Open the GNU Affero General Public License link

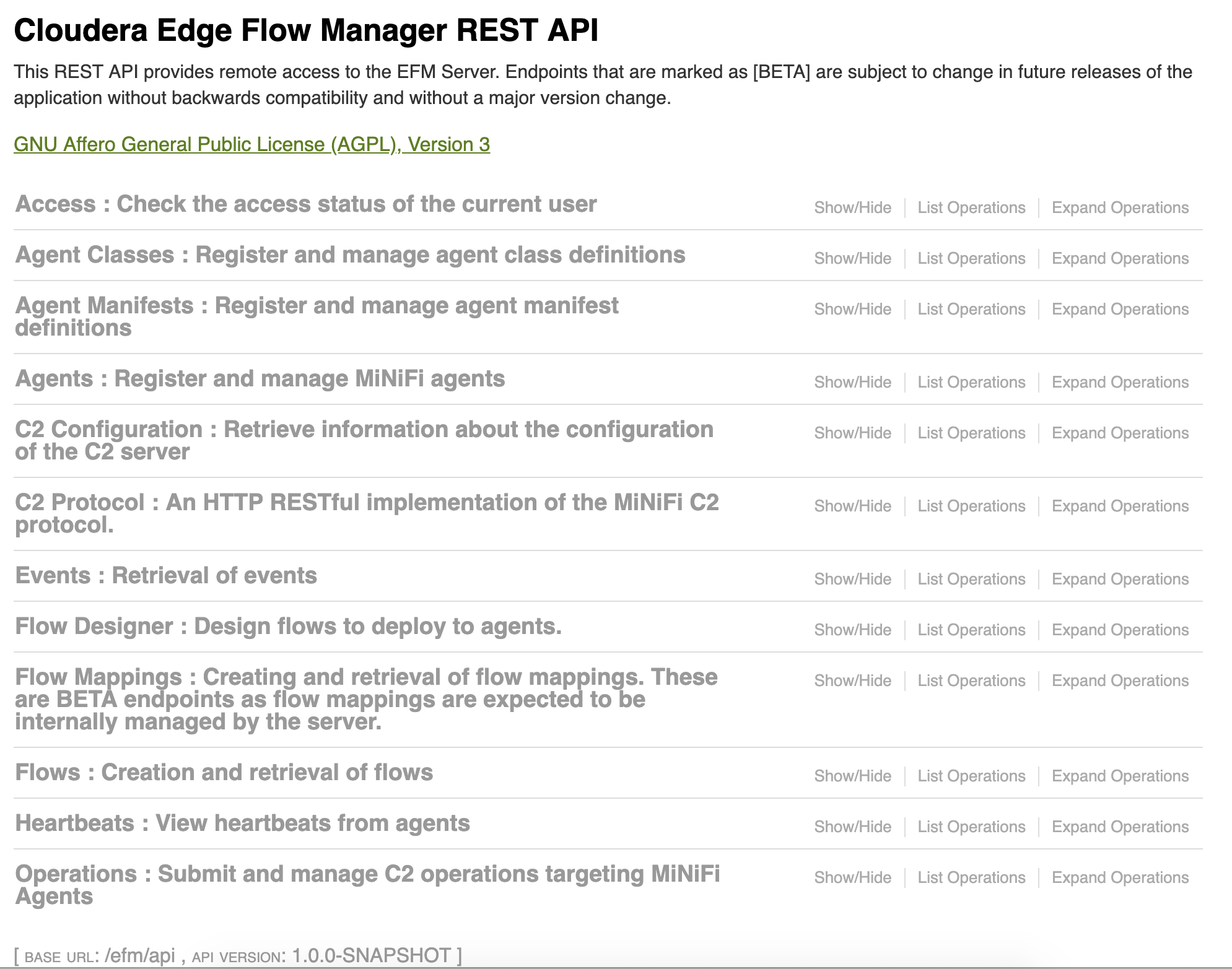coord(251,144)
